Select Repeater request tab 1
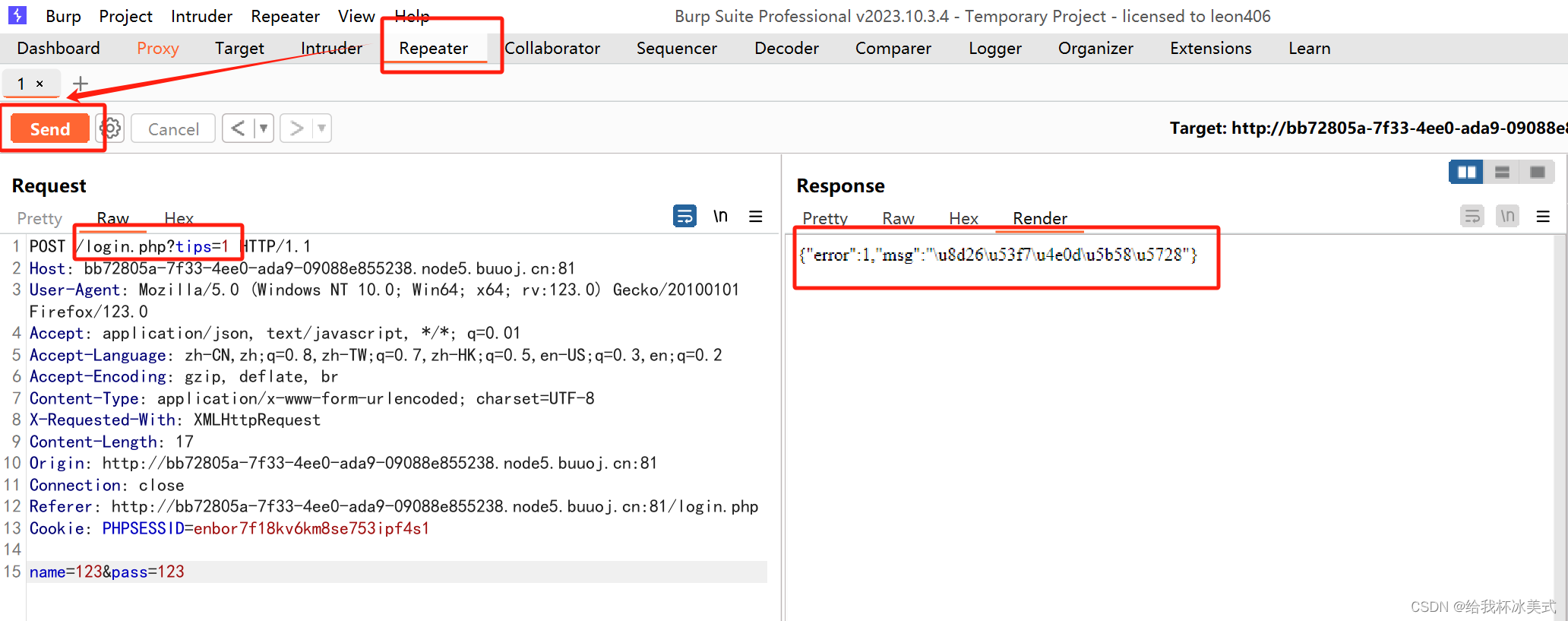The width and height of the screenshot is (1568, 621). [x=21, y=84]
